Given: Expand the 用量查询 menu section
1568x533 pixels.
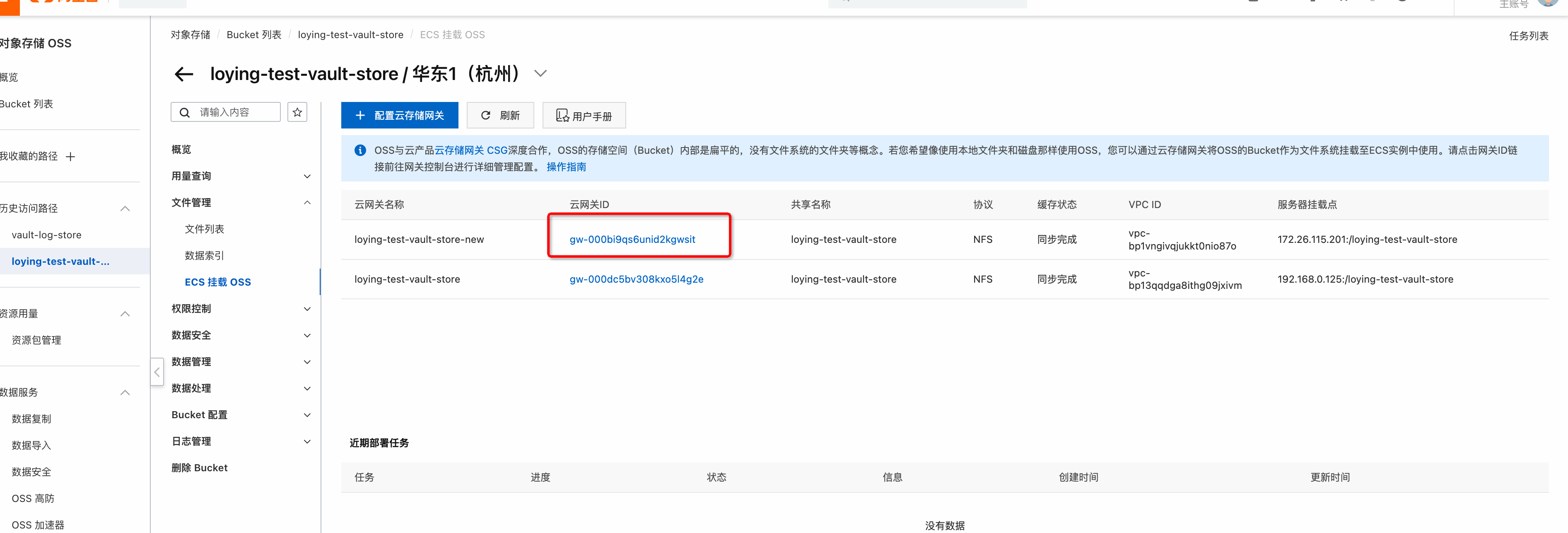Looking at the screenshot, I should click(307, 176).
